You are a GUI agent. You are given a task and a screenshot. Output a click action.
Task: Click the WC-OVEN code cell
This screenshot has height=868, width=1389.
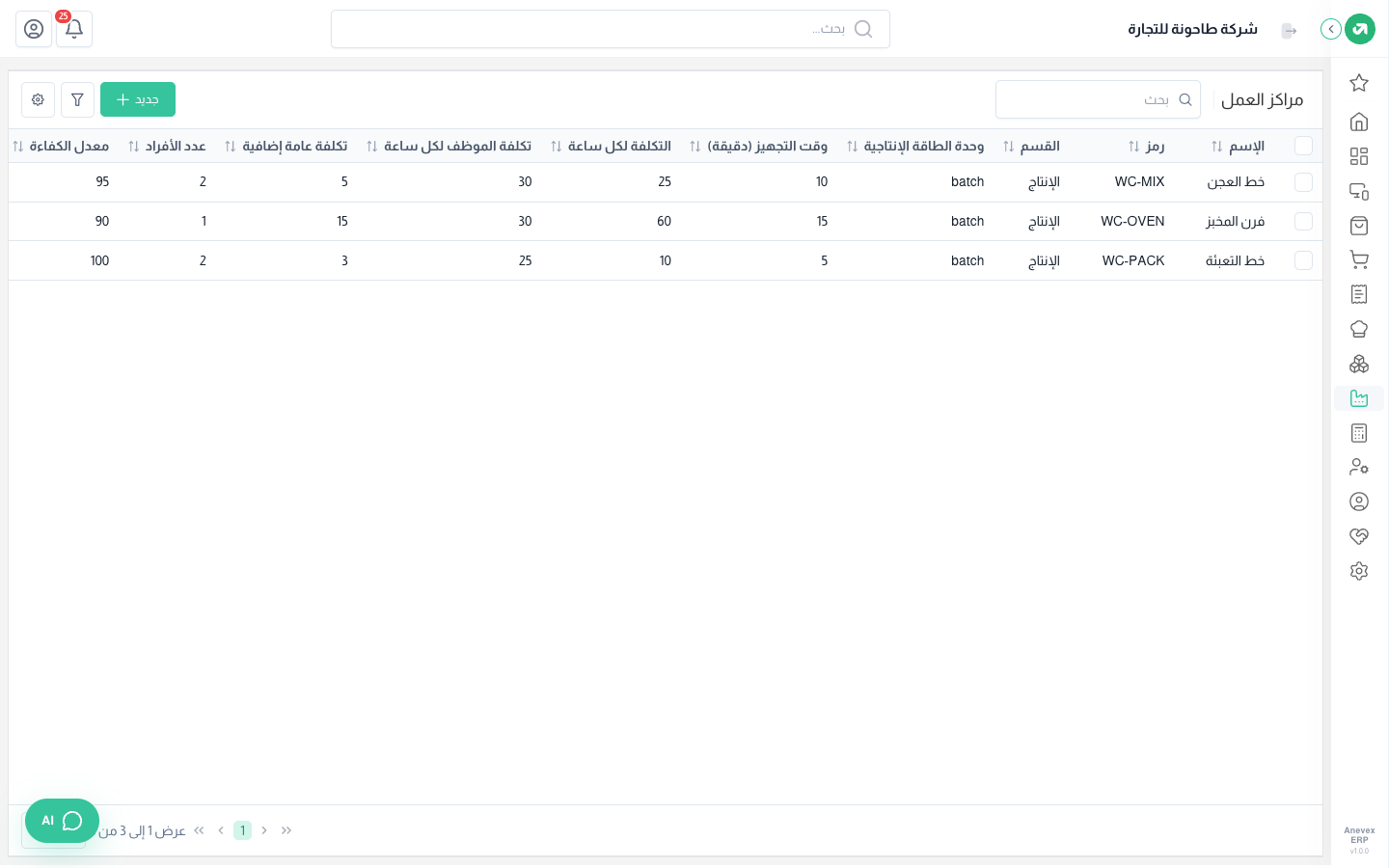(x=1132, y=222)
